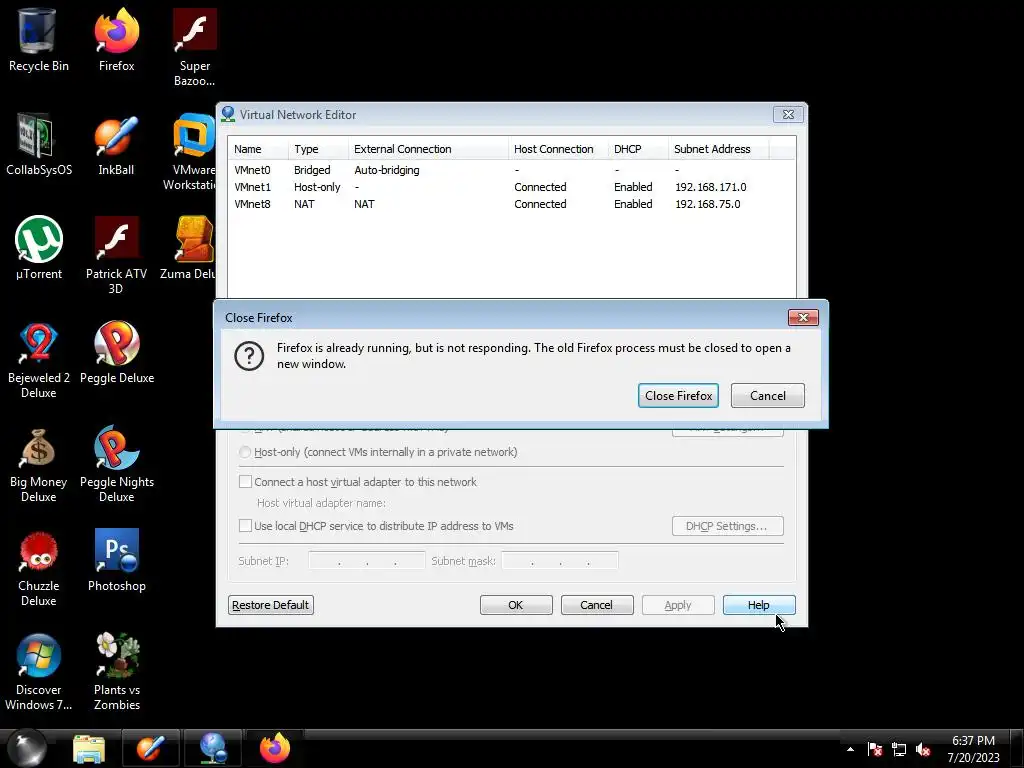Click the Apply button
The width and height of the screenshot is (1024, 768).
[x=678, y=605]
